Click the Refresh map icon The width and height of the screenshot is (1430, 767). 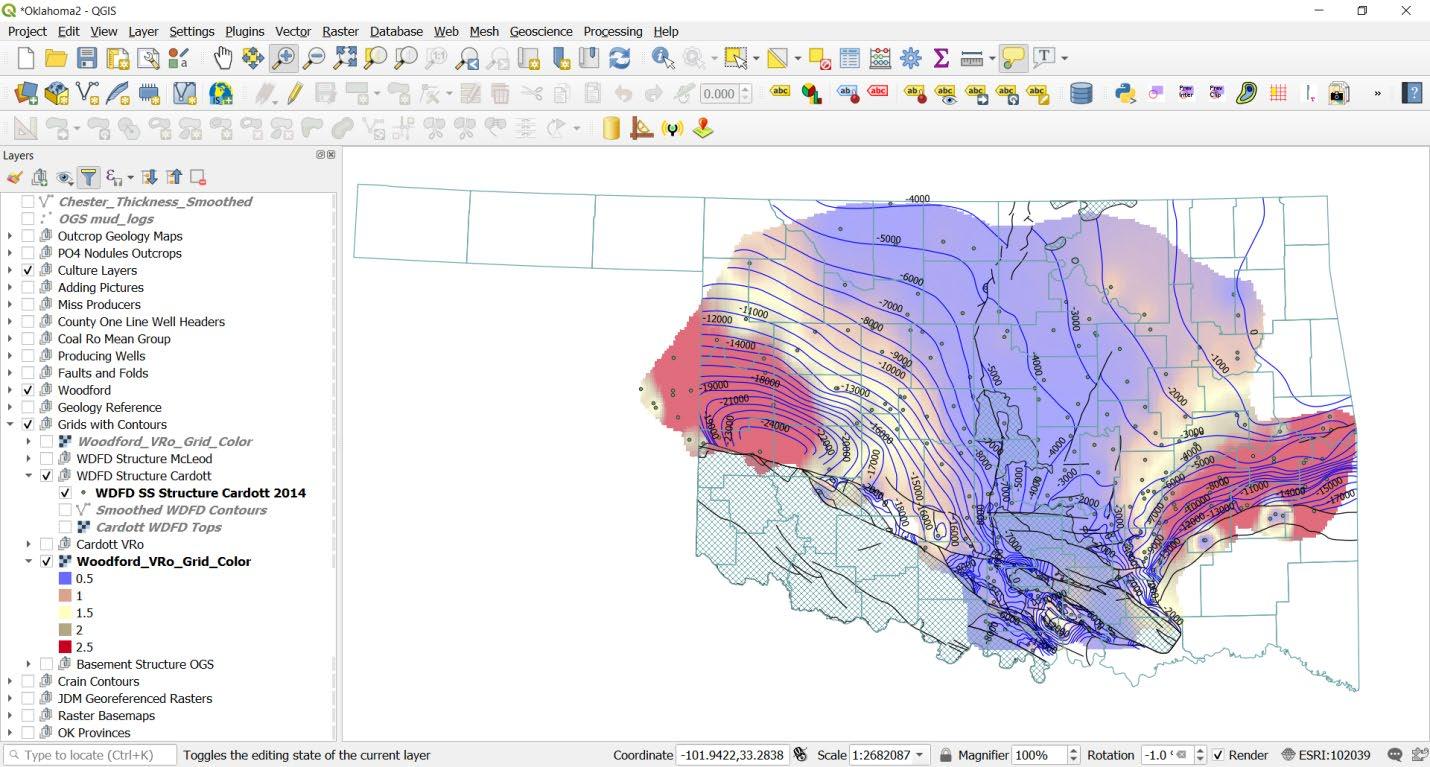tap(620, 58)
